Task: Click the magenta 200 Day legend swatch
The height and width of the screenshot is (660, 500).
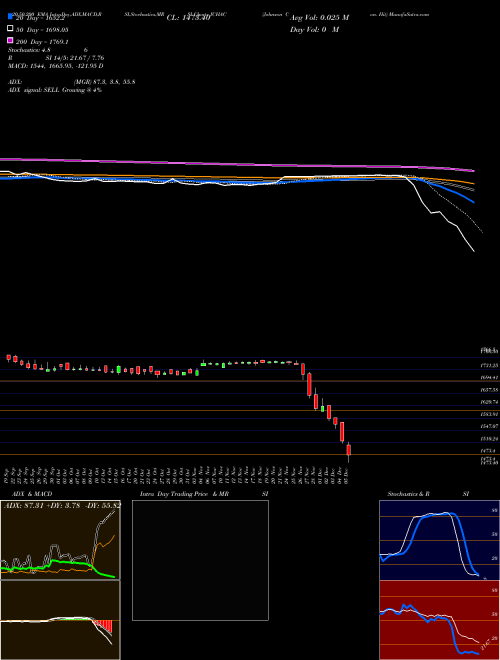Action: [x=10, y=40]
